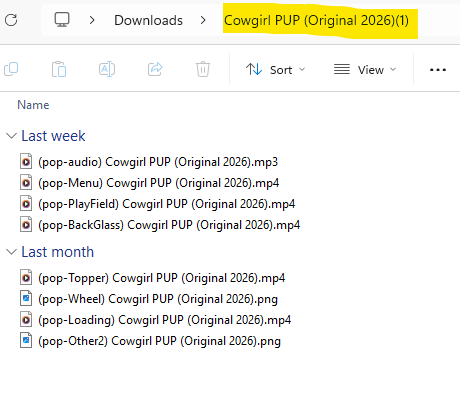Click the image file icon of pop-Other2 png
This screenshot has height=399, width=460.
tap(26, 341)
